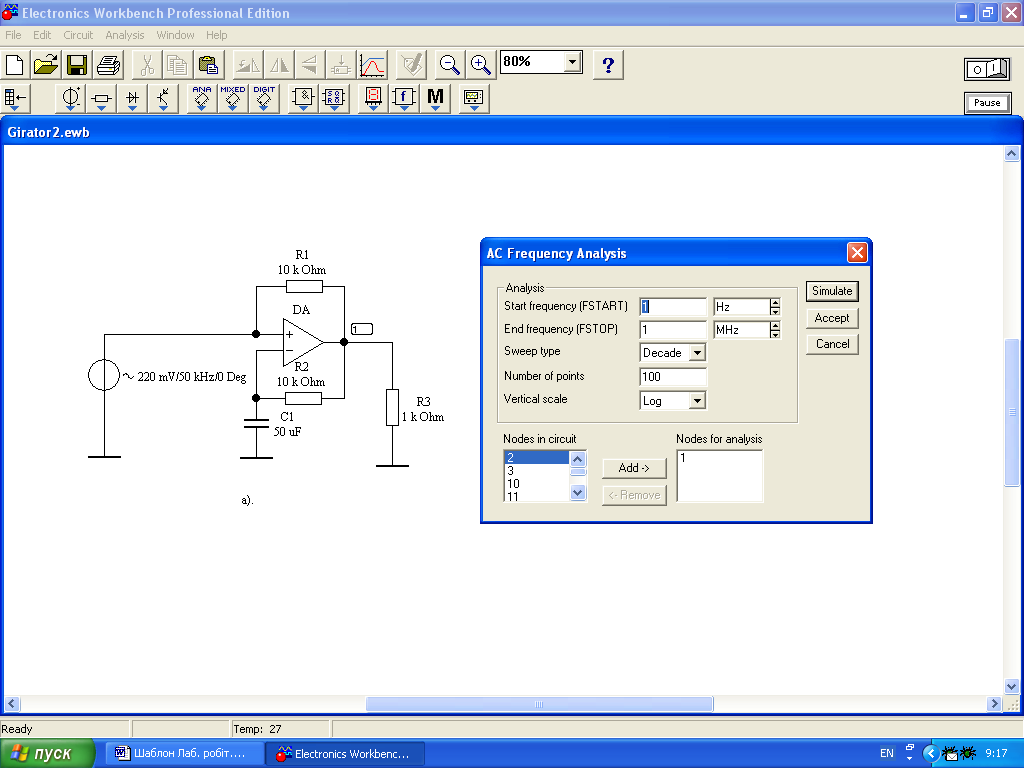Viewport: 1024px width, 768px height.
Task: Flip horizontal toolbar icon
Action: pos(279,65)
